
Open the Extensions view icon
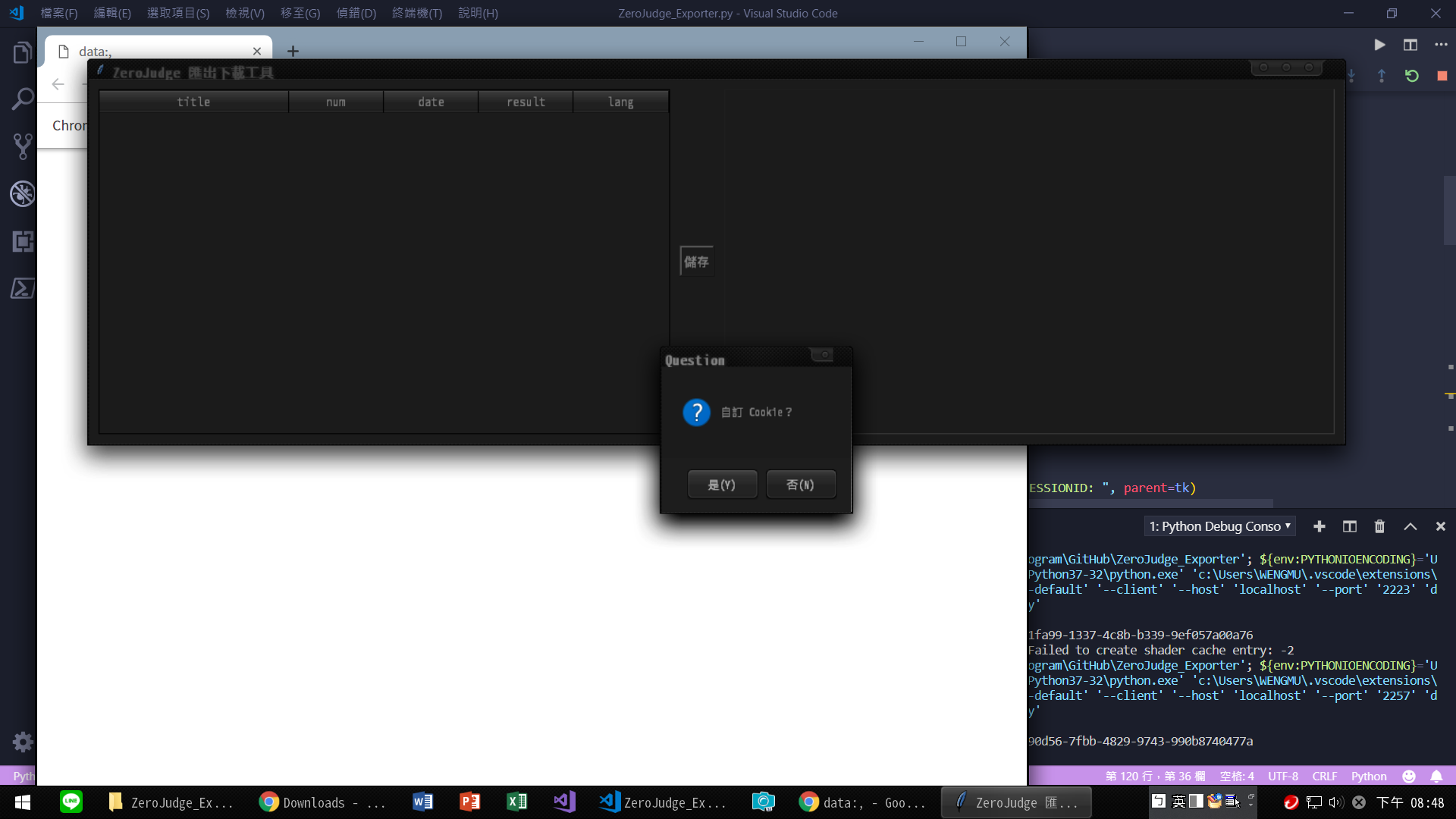[x=22, y=242]
